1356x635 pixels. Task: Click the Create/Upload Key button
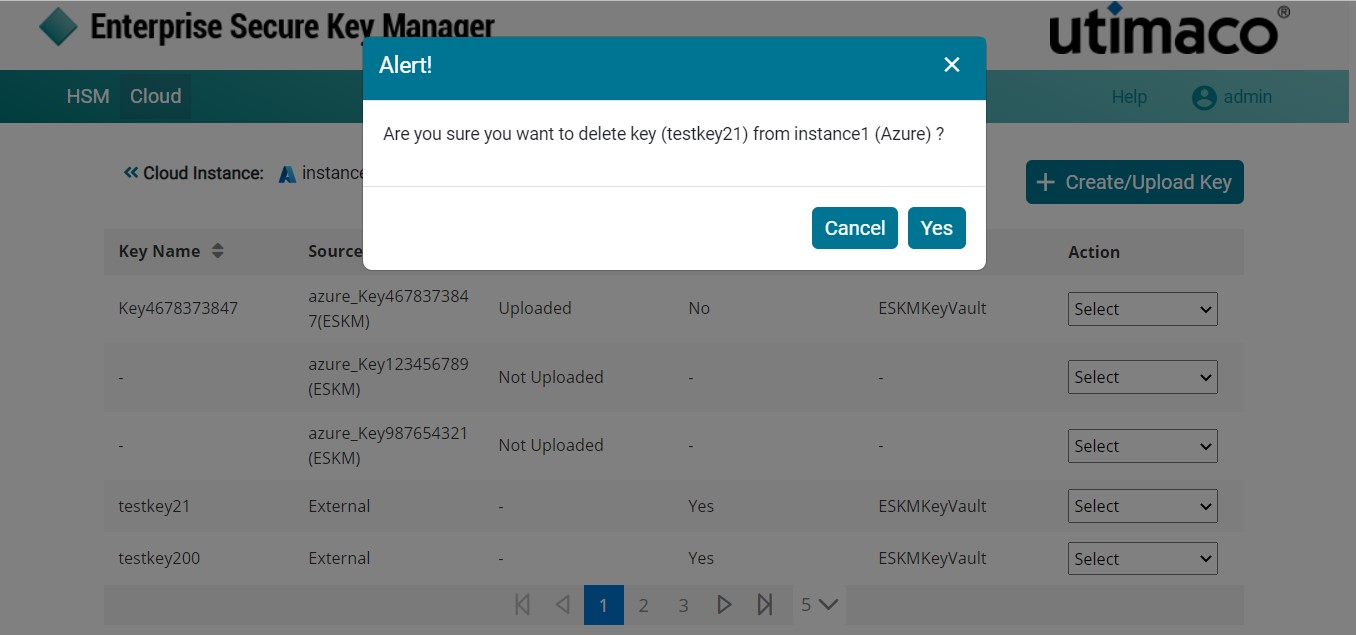1135,182
